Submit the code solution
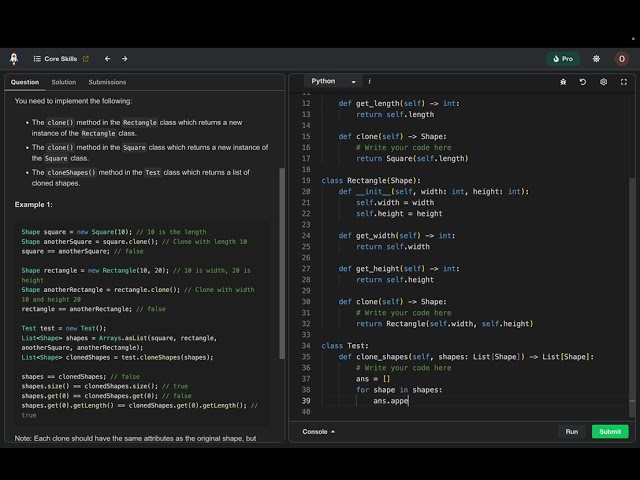This screenshot has height=480, width=640. [610, 432]
